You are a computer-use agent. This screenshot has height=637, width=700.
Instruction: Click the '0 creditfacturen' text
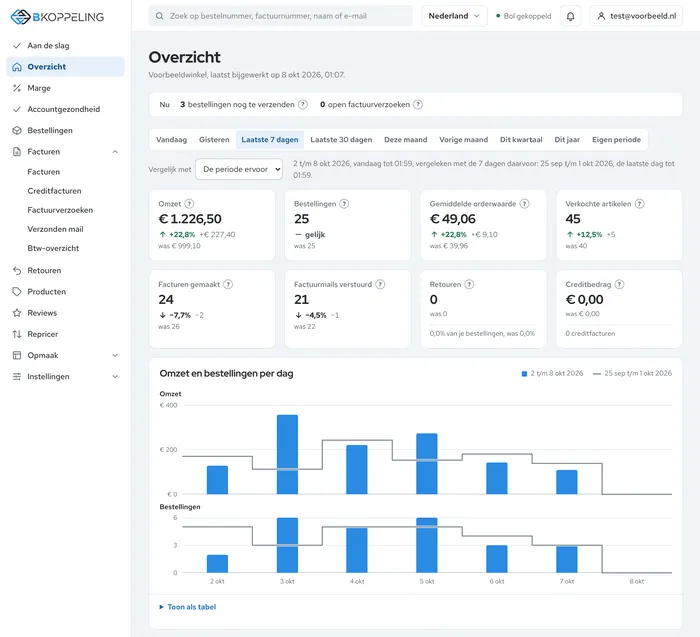(x=590, y=333)
